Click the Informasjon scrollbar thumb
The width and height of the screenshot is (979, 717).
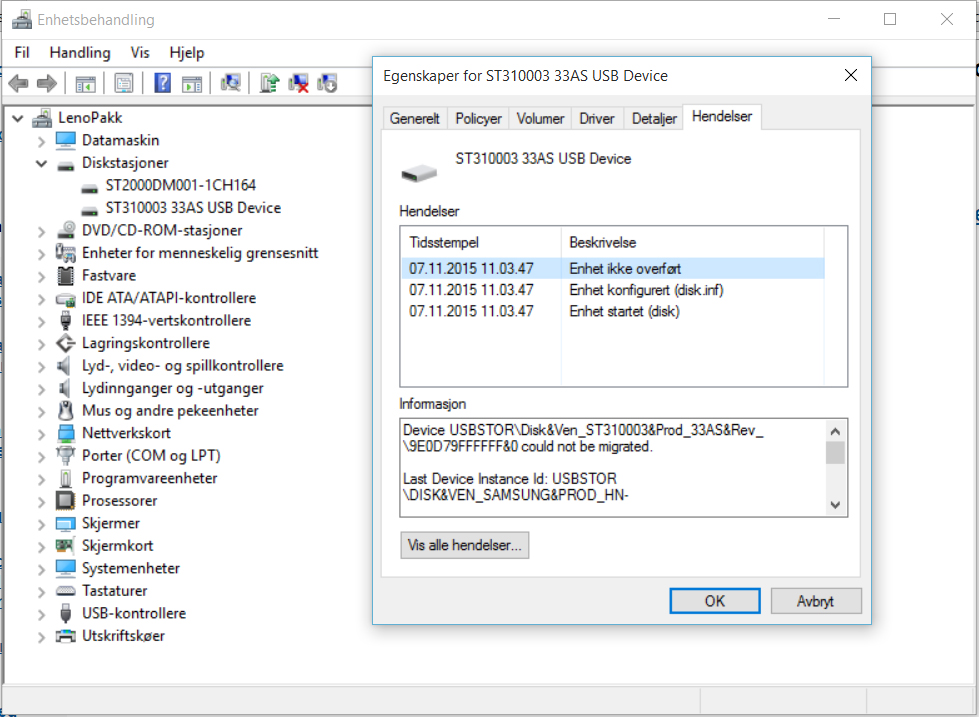835,453
